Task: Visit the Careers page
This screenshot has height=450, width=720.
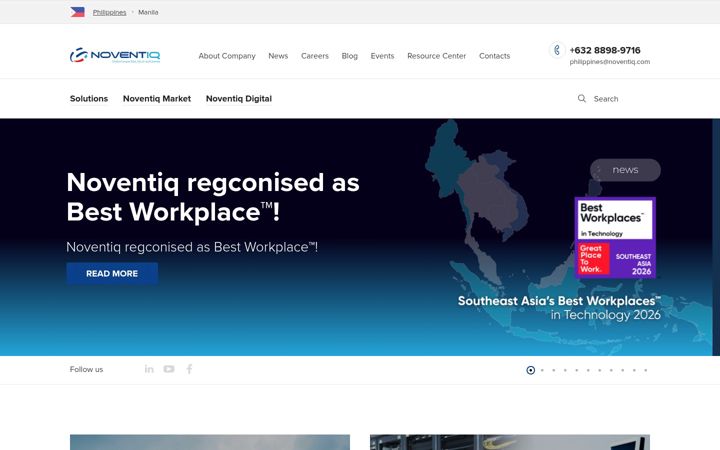Action: click(x=315, y=56)
